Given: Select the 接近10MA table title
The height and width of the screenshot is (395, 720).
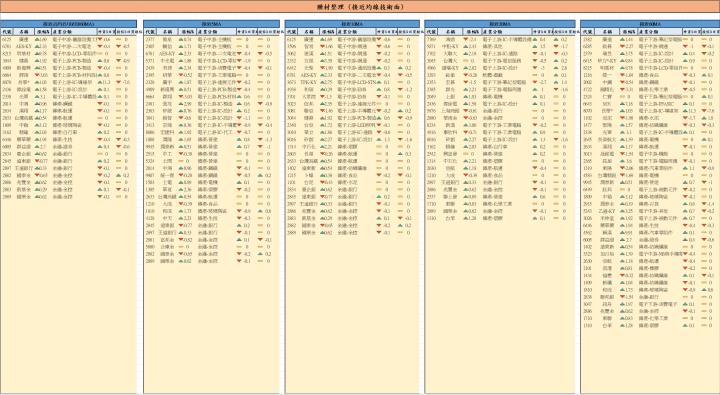Looking at the screenshot, I should click(352, 24).
